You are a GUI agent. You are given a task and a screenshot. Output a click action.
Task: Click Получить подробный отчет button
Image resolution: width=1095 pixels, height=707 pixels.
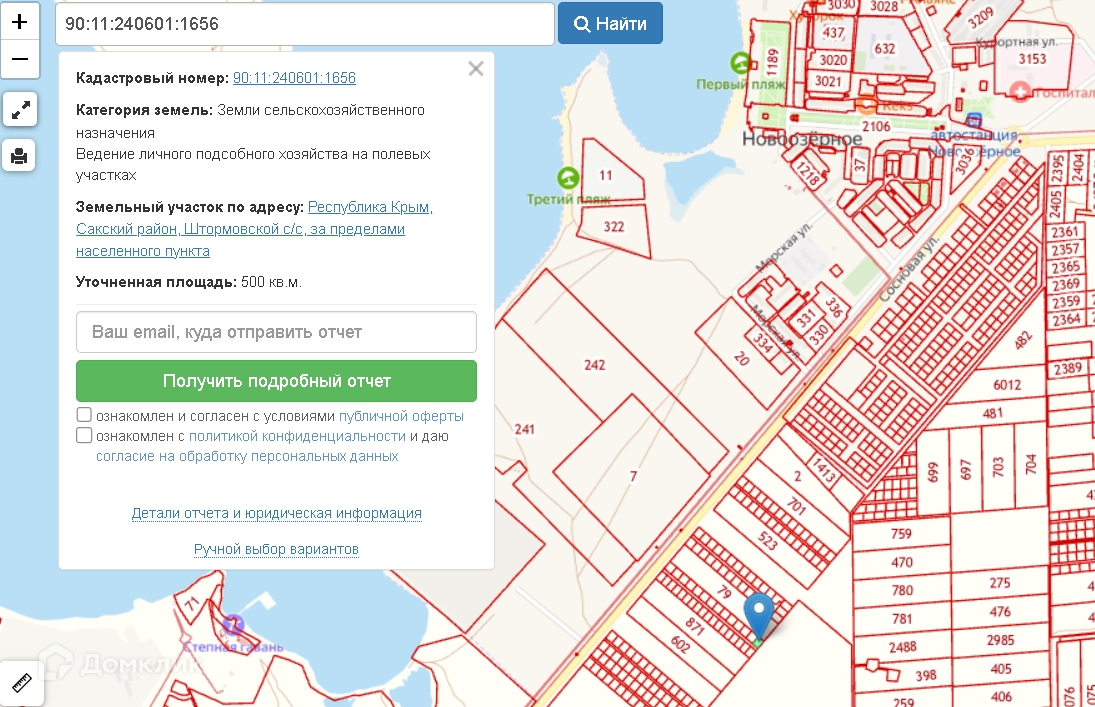(277, 381)
